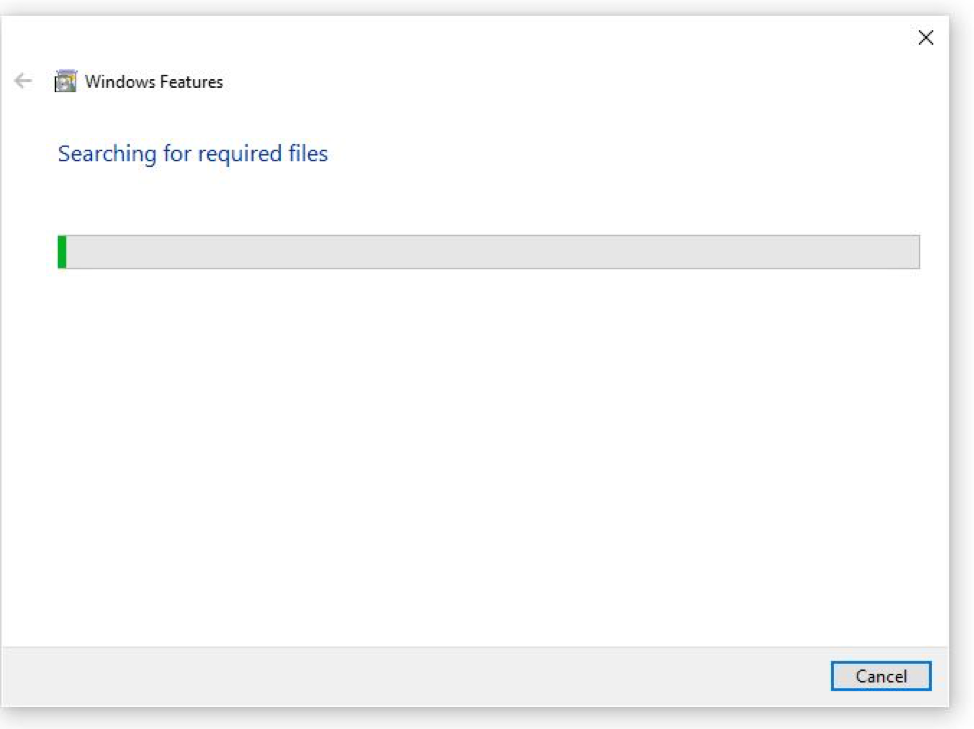This screenshot has height=729, width=974.
Task: Click the word "required" in the heading
Action: coord(240,154)
